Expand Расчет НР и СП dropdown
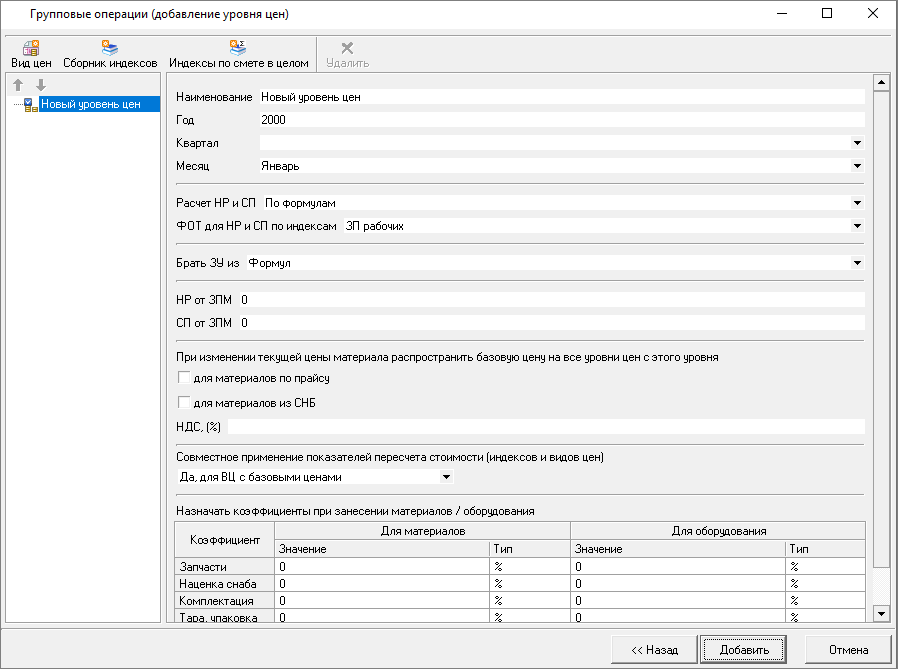 [x=857, y=203]
